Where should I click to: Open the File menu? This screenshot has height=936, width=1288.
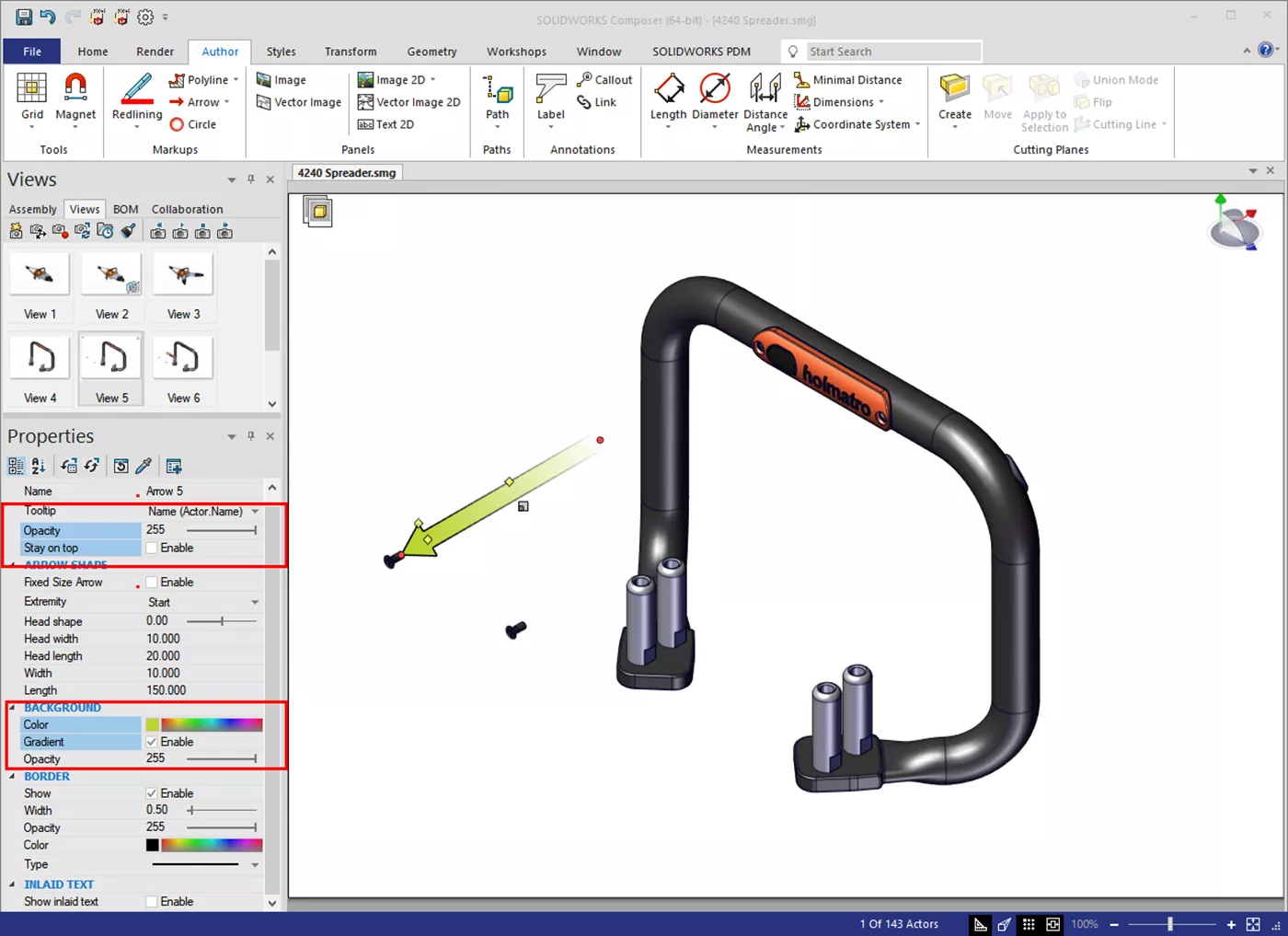[32, 52]
